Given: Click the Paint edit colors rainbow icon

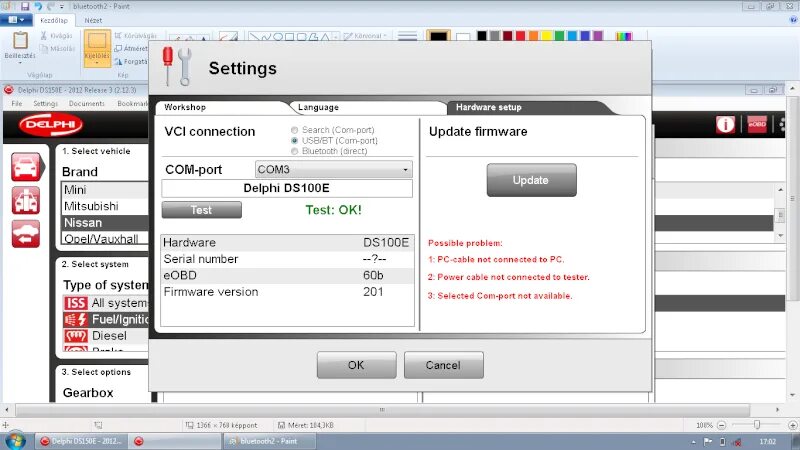Looking at the screenshot, I should click(x=623, y=36).
